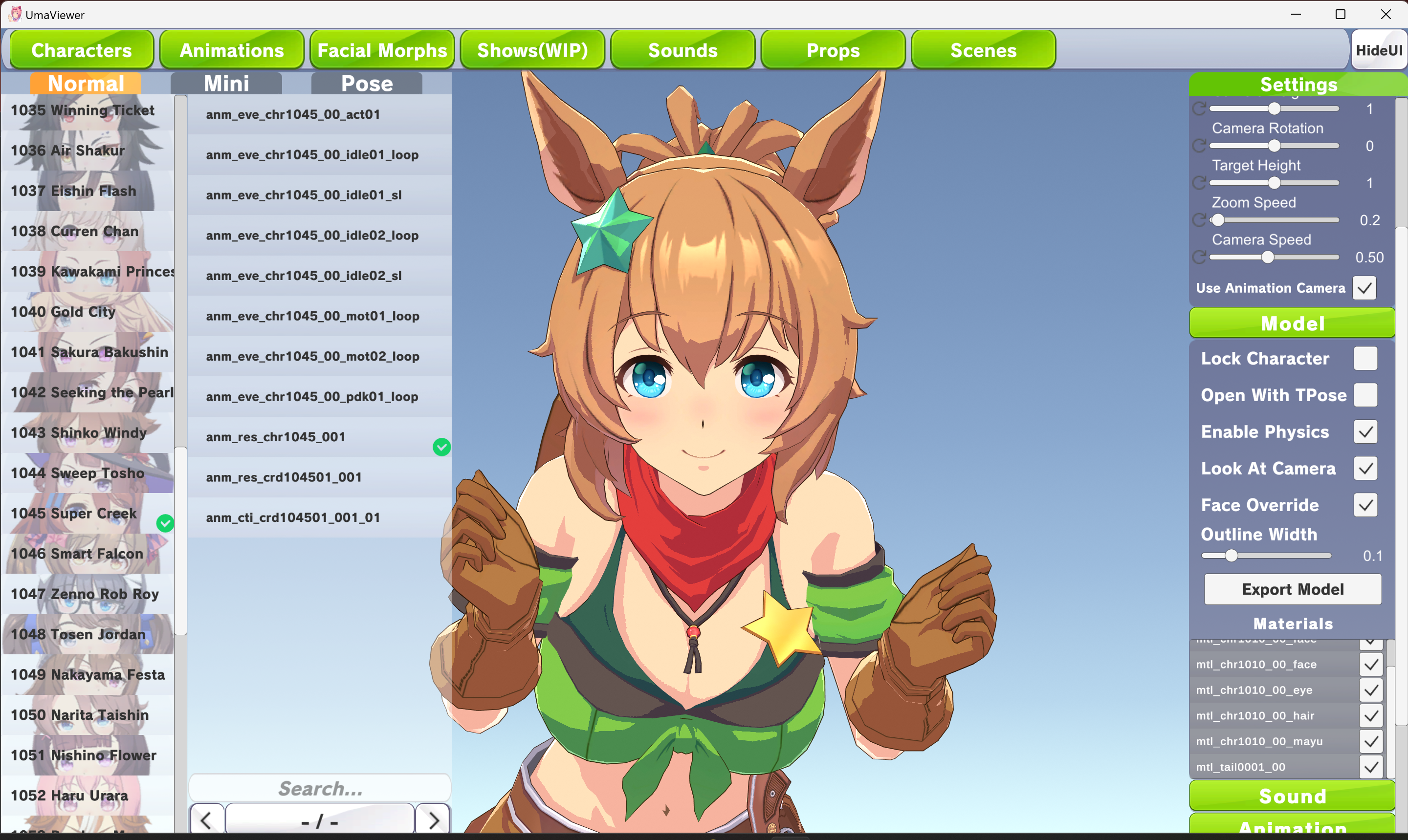This screenshot has height=840, width=1408.
Task: Select character 1036 Air Shakur
Action: coord(88,151)
